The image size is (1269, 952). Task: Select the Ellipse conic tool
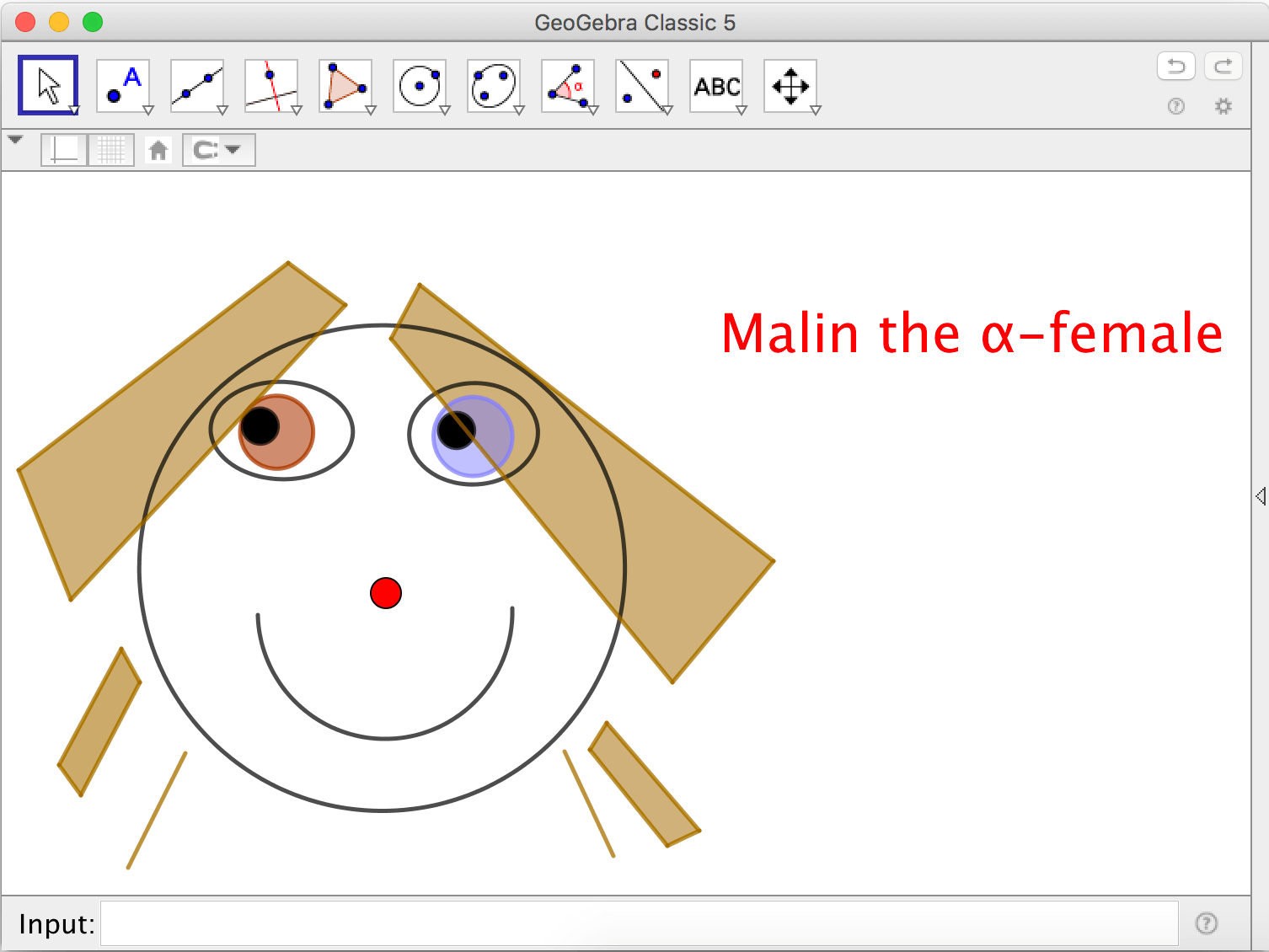494,85
